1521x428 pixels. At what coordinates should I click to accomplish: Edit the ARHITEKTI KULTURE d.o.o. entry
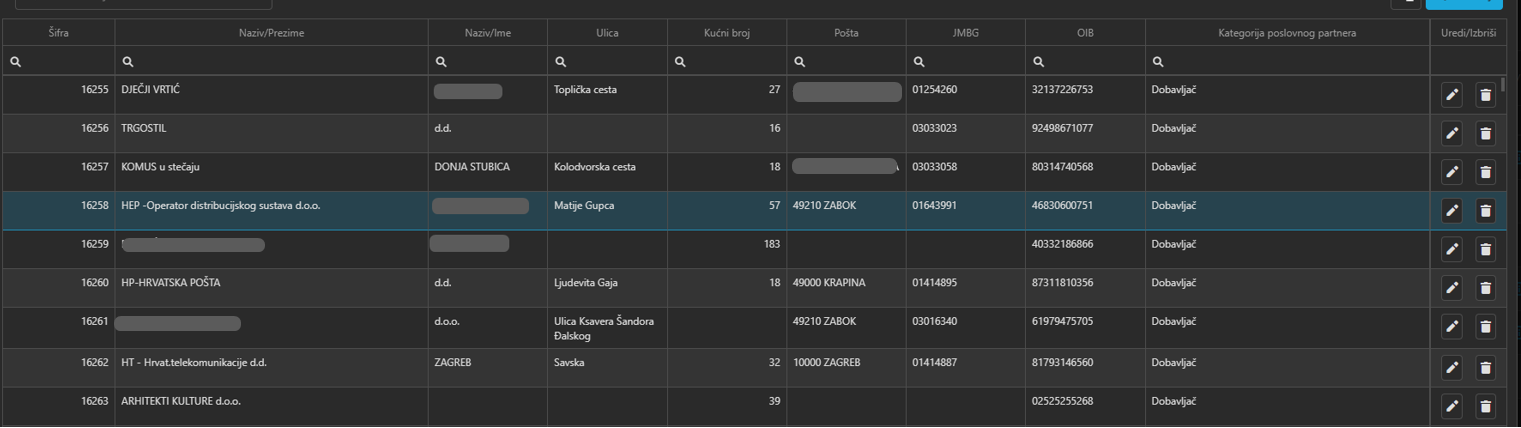(x=1452, y=406)
